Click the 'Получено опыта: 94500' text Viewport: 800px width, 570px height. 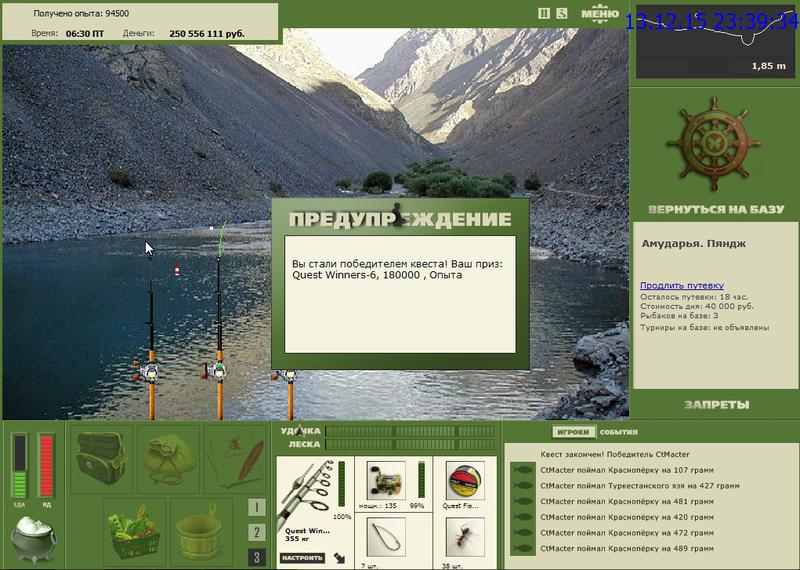[81, 14]
